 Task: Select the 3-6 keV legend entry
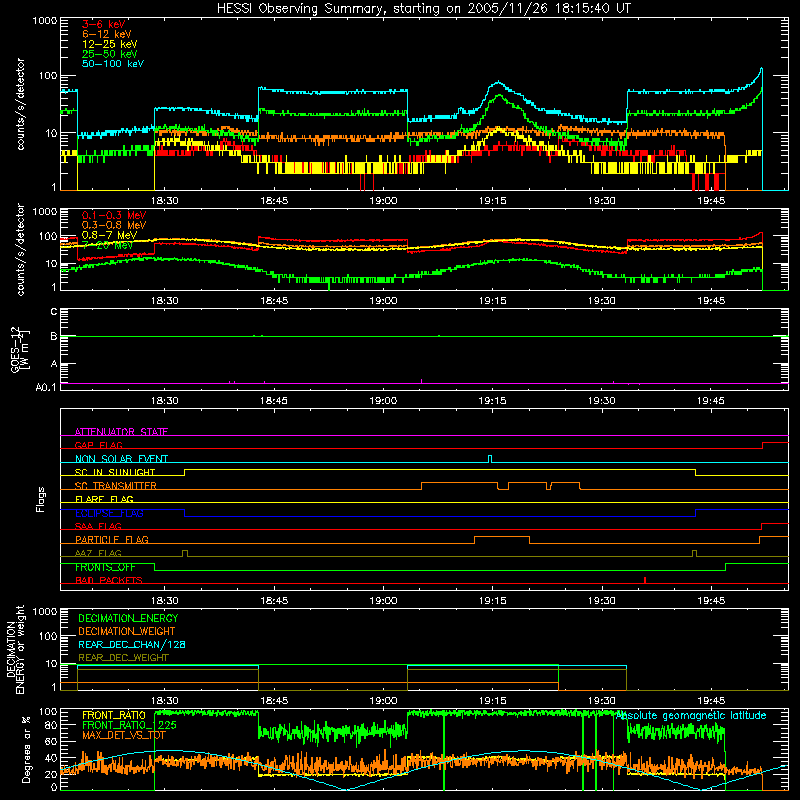click(x=104, y=24)
